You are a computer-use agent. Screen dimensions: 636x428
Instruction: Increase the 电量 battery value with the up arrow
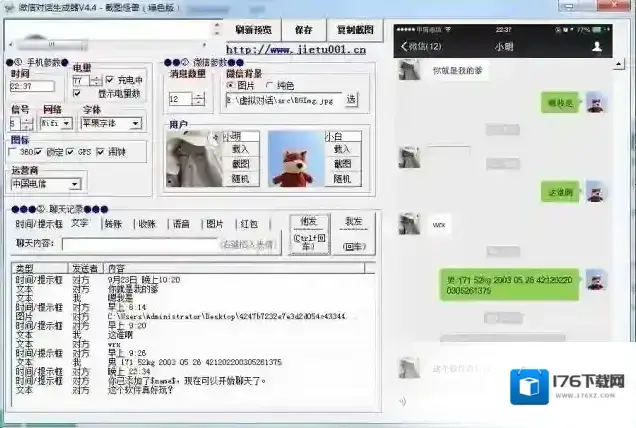tap(96, 77)
